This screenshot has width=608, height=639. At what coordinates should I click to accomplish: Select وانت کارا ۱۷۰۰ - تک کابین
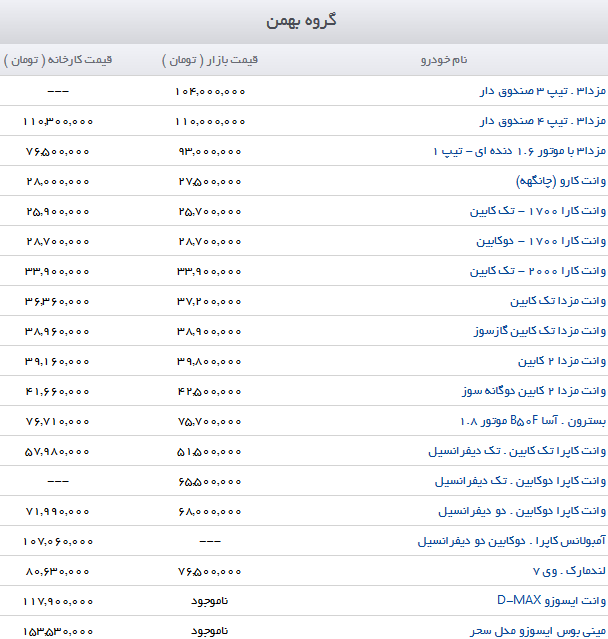pos(538,211)
